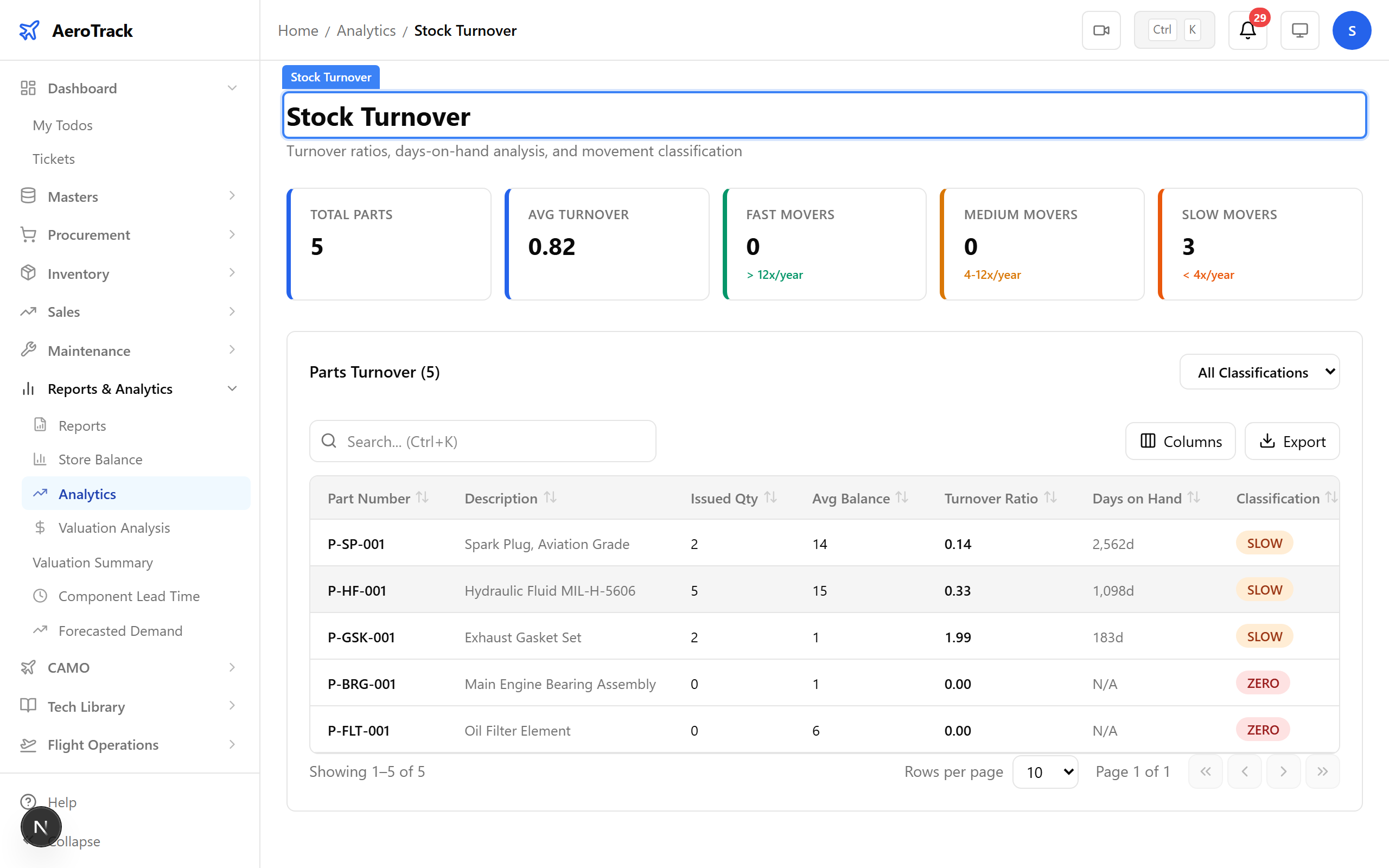
Task: Click the user avatar S icon
Action: tap(1351, 30)
